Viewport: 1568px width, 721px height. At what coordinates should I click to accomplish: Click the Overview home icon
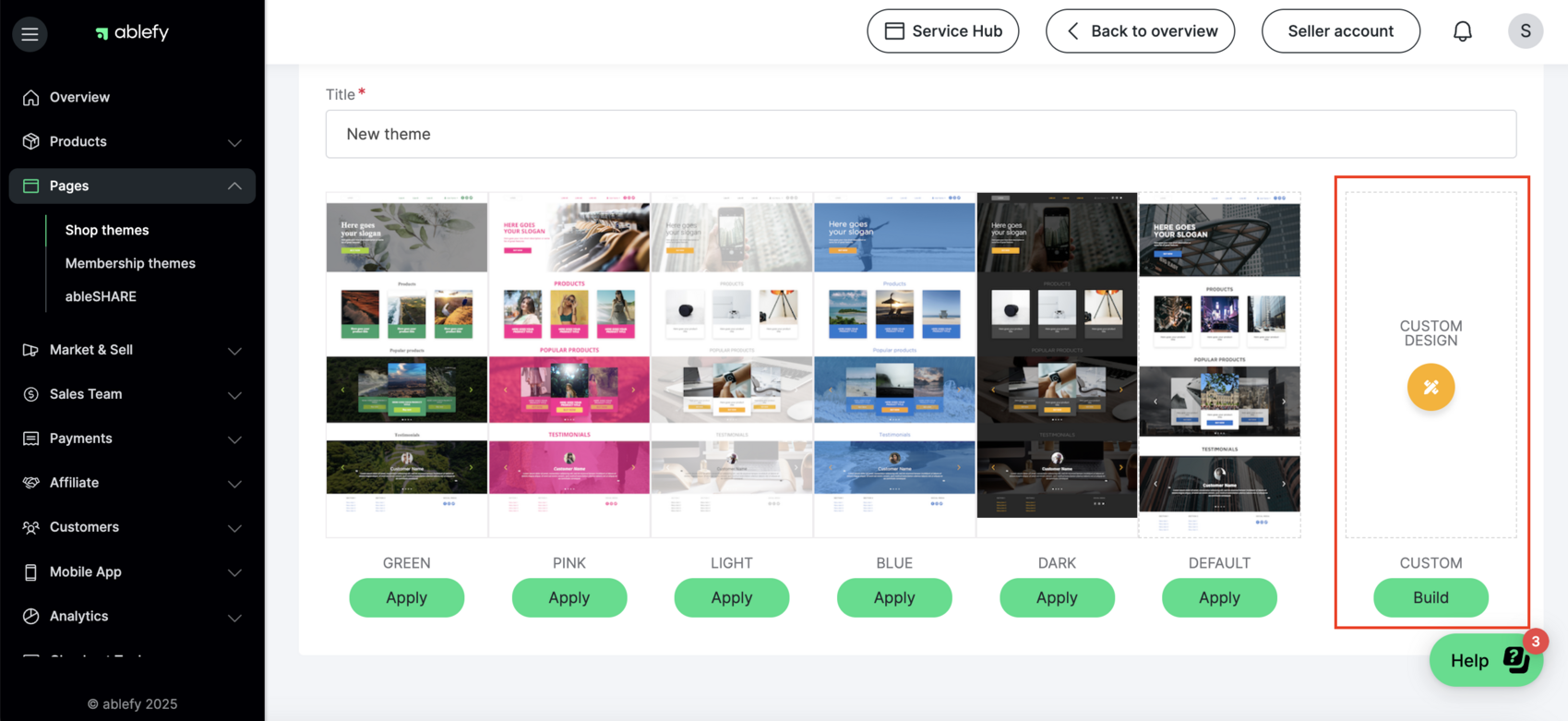[30, 97]
